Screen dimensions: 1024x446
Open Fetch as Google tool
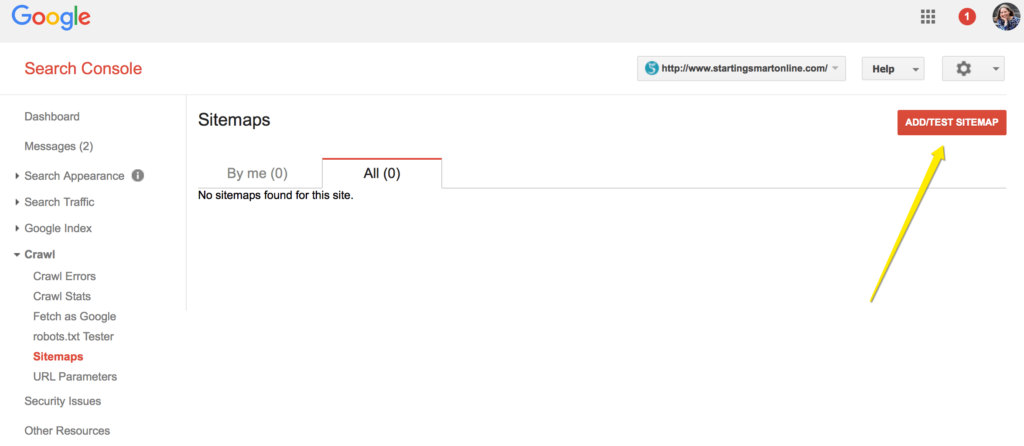coord(74,317)
